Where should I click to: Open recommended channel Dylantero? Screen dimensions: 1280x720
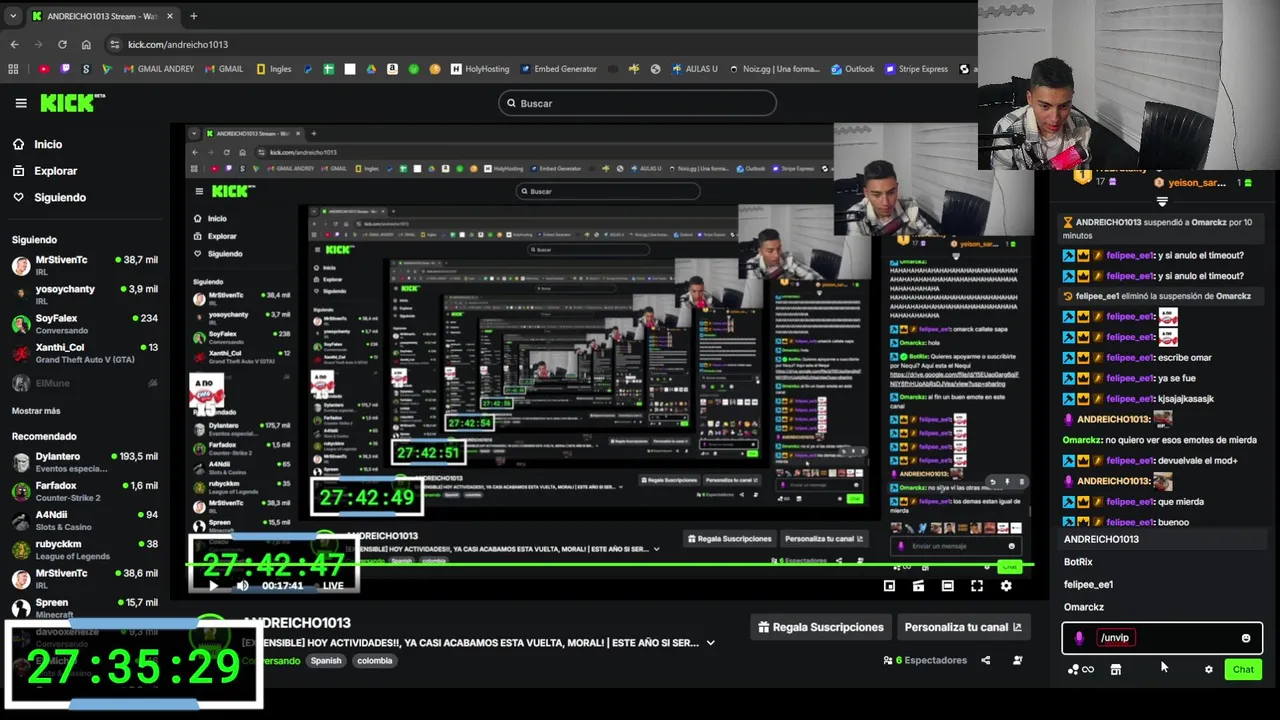tap(85, 462)
